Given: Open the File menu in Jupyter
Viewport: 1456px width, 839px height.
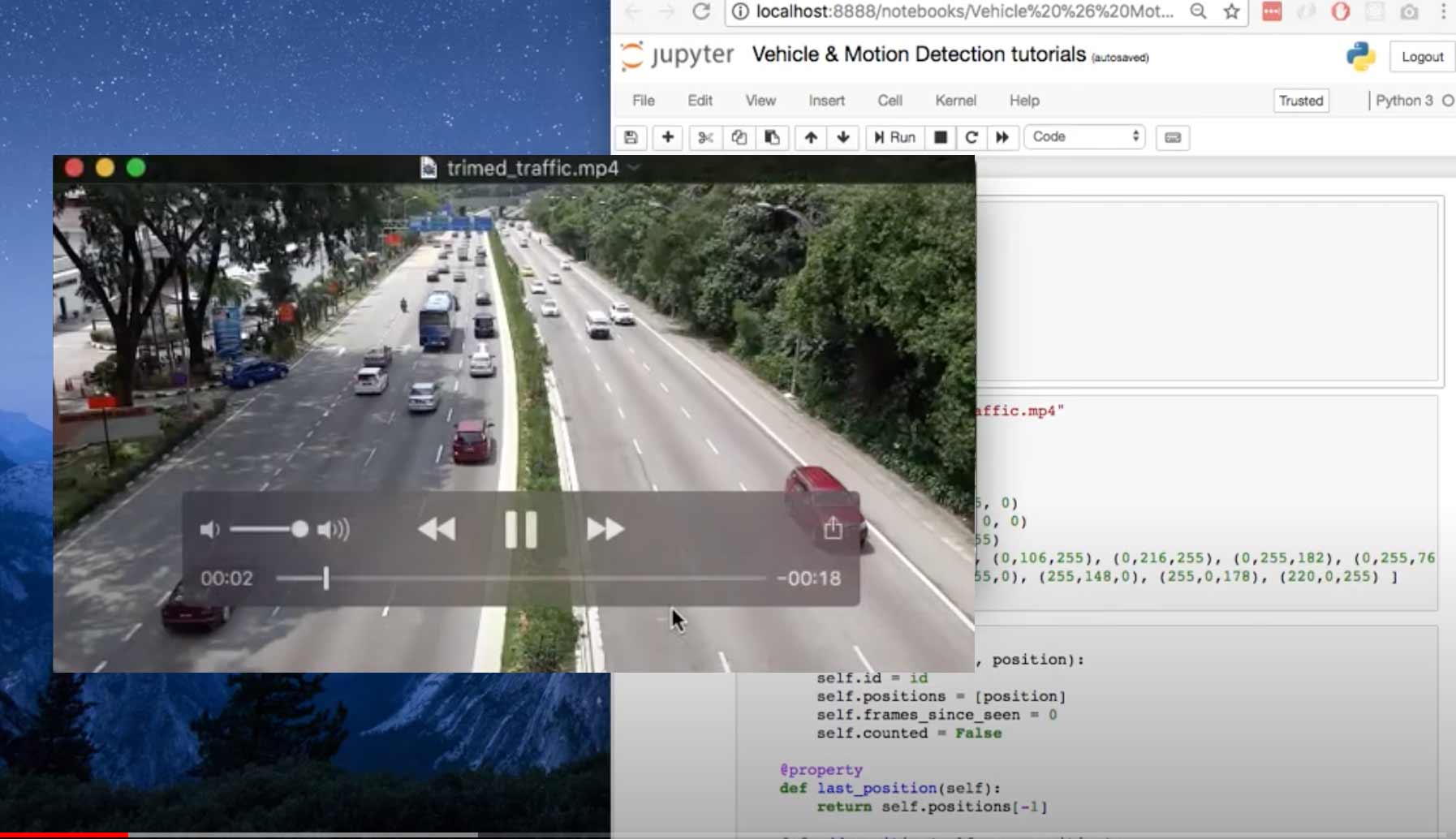Looking at the screenshot, I should (x=644, y=101).
